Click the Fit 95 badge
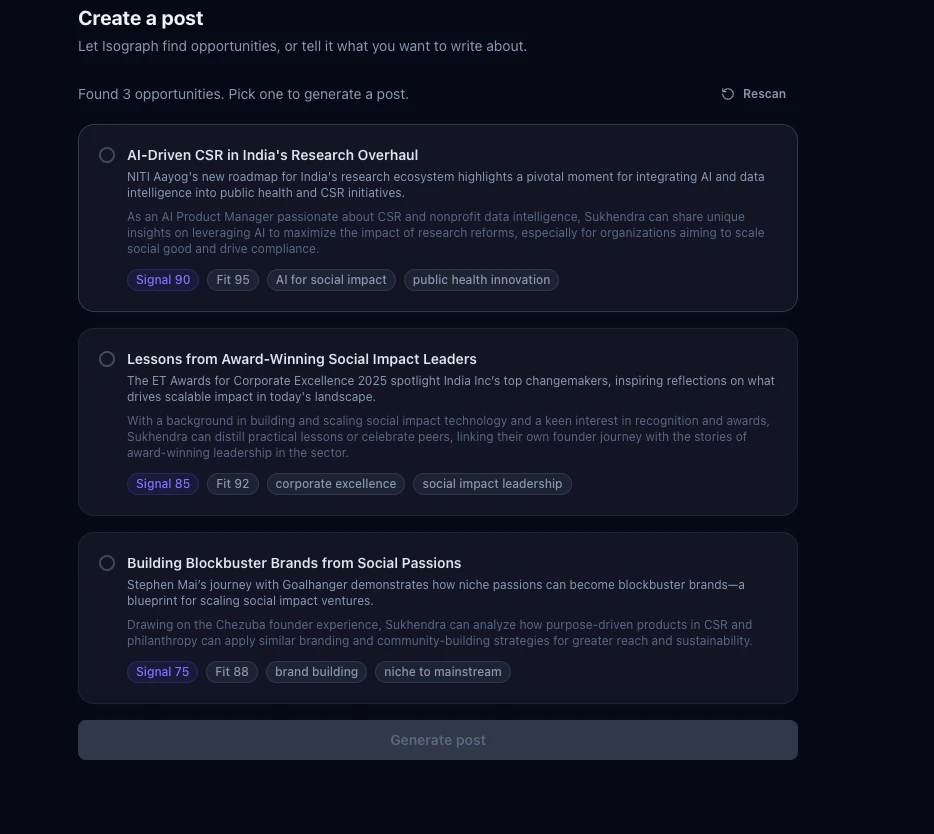 pyautogui.click(x=233, y=280)
